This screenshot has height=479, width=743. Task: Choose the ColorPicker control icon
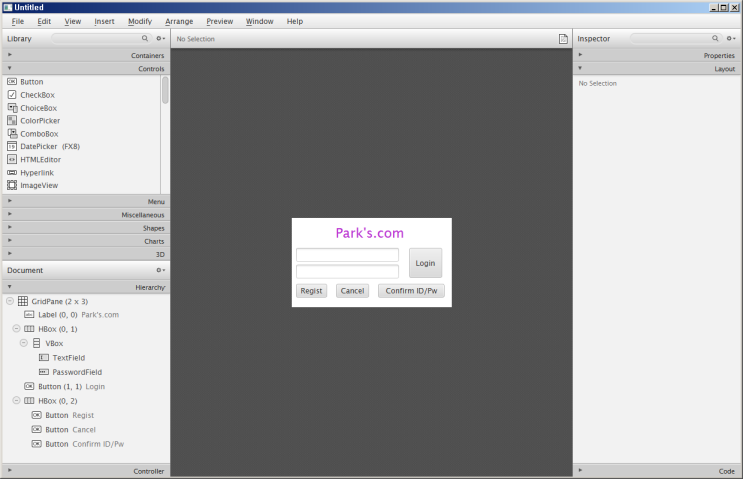point(12,120)
